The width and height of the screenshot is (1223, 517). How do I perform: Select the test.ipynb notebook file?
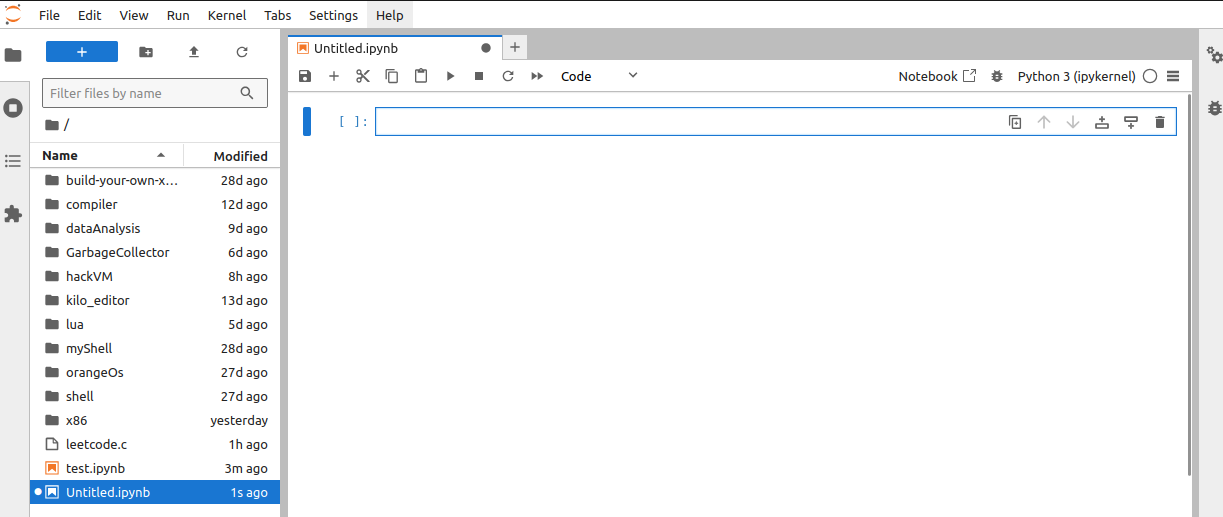[155, 469]
